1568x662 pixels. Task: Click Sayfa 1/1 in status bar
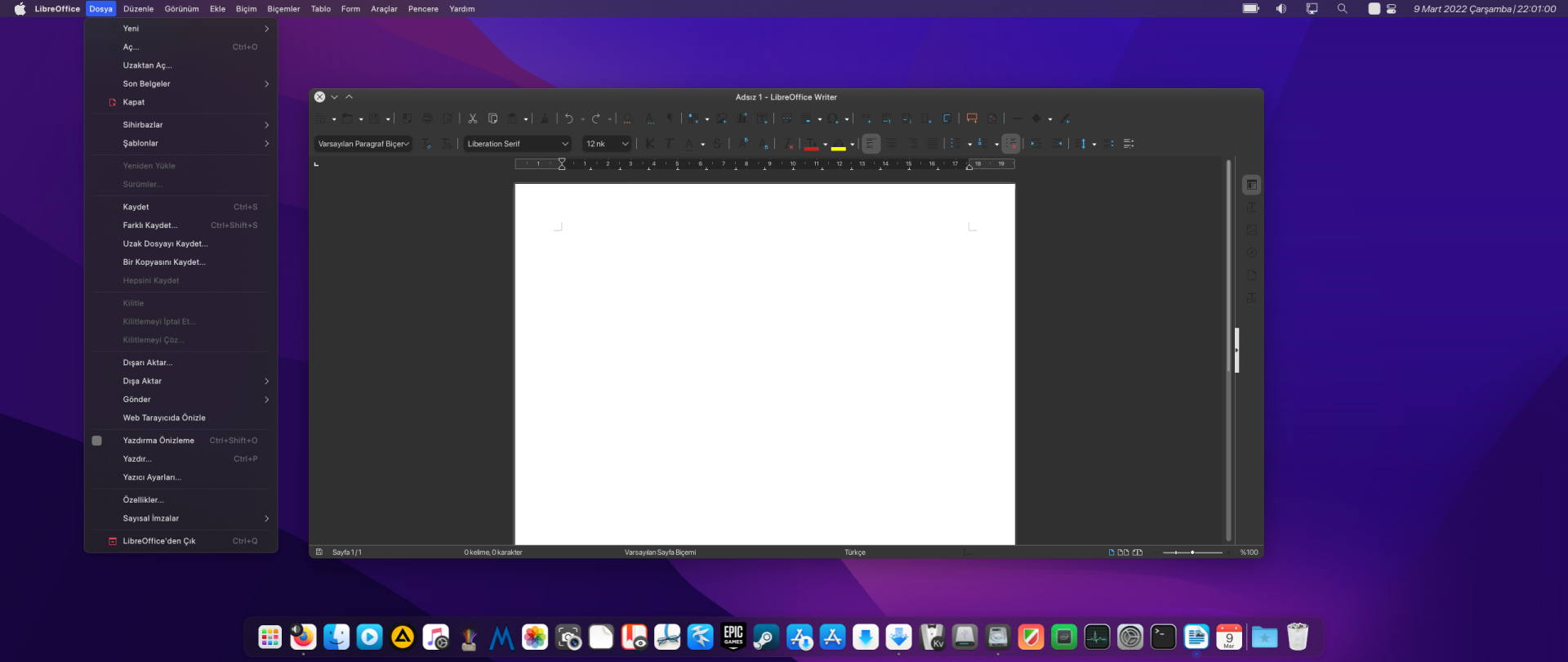tap(347, 552)
